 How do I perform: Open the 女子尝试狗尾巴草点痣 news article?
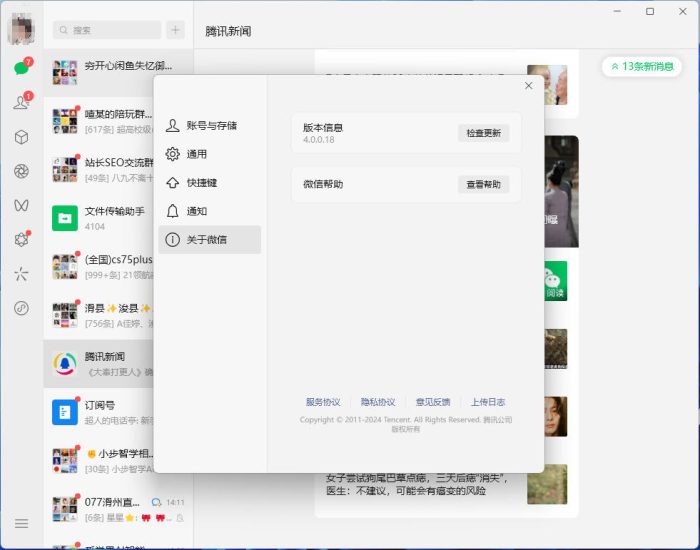[x=417, y=484]
